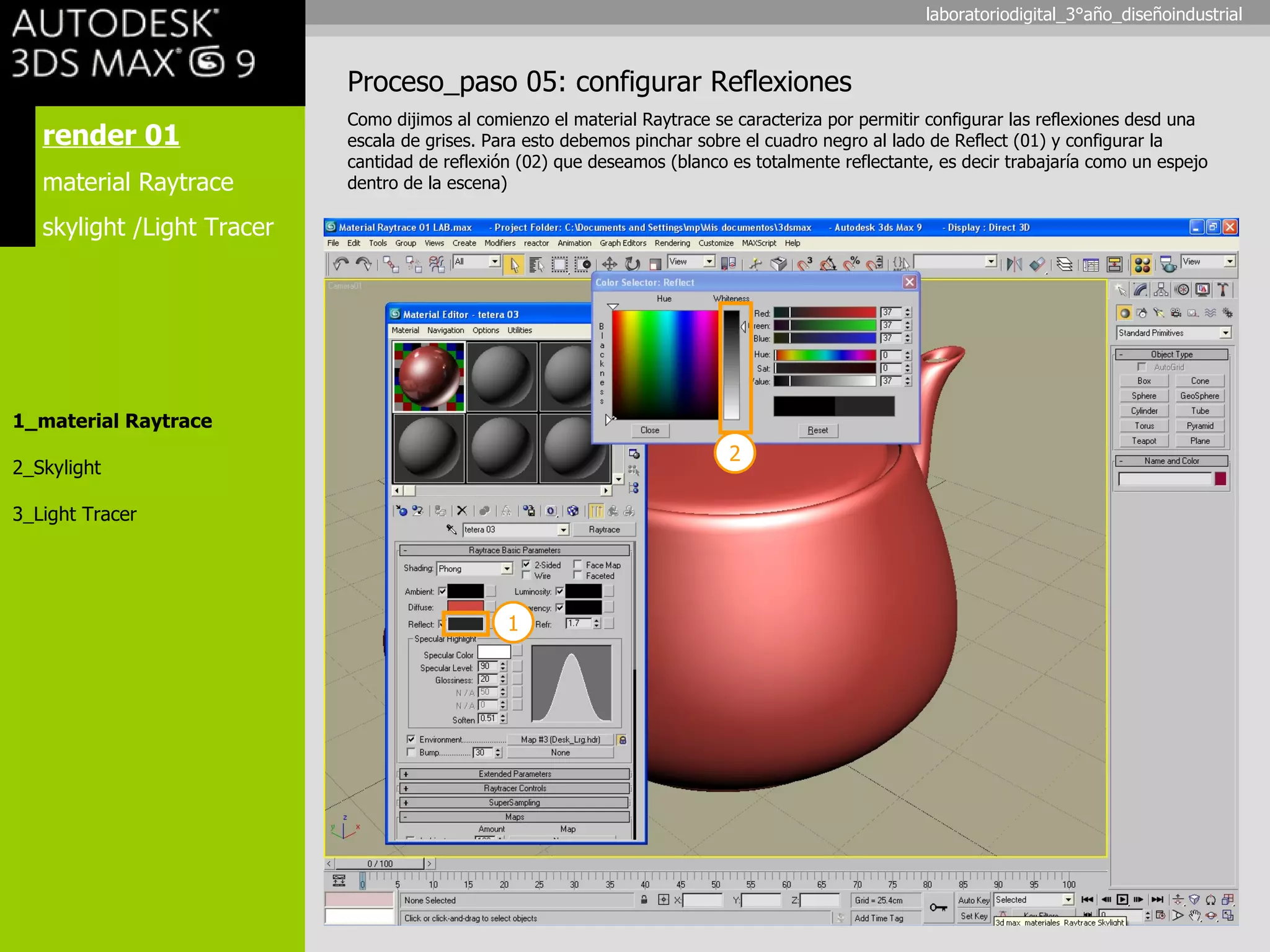Click Close in the Color Selector
Screen dimensions: 1270x952
650,430
